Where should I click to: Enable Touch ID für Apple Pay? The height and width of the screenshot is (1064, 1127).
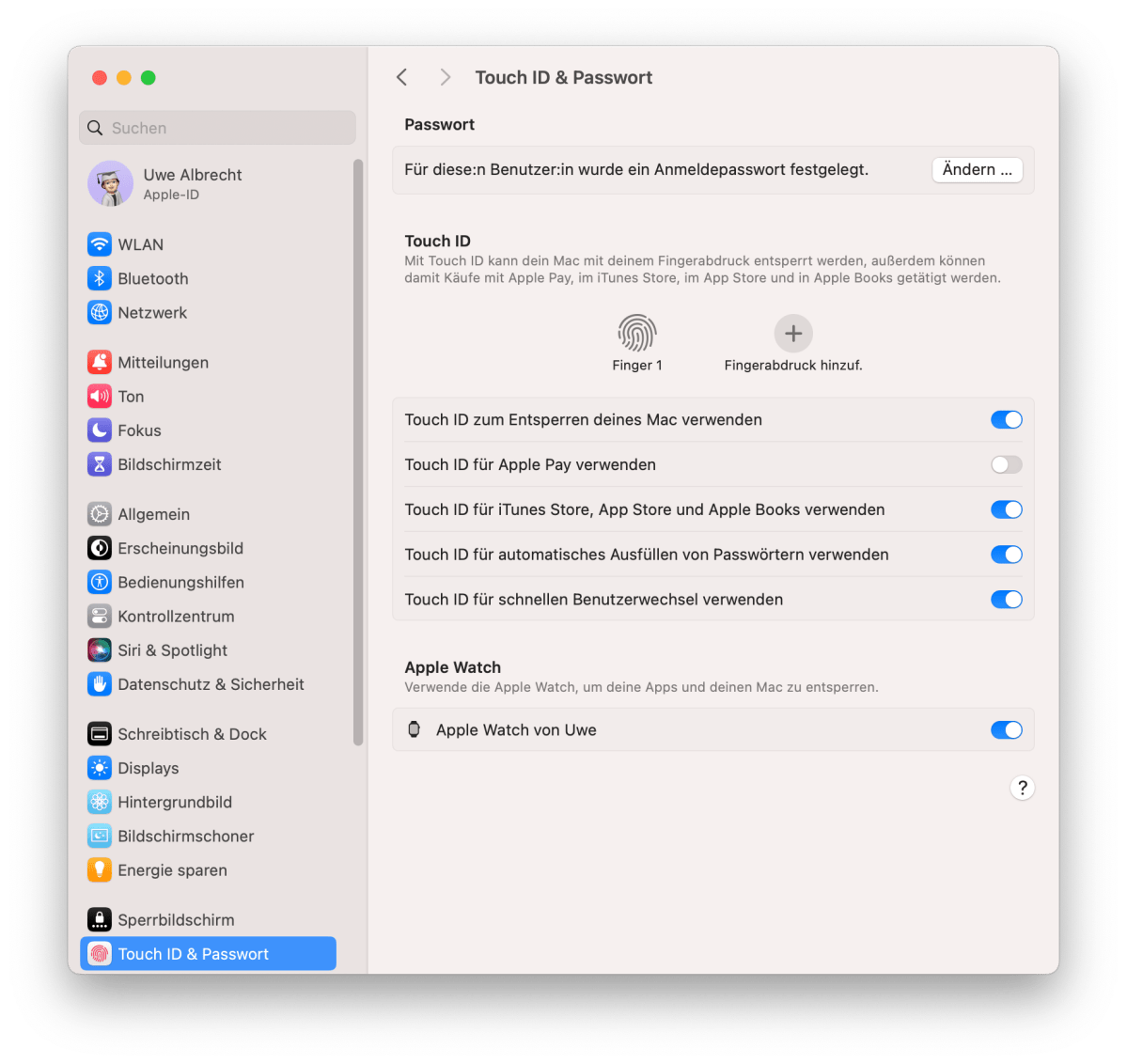click(x=1006, y=464)
